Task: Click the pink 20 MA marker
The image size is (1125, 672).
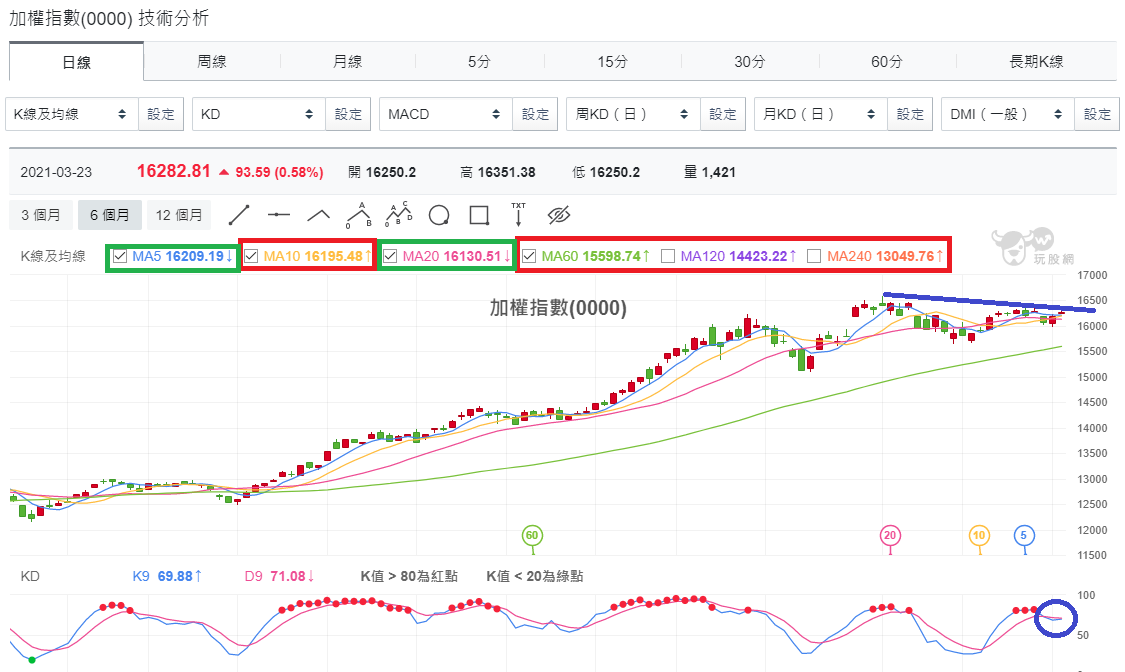Action: tap(890, 535)
